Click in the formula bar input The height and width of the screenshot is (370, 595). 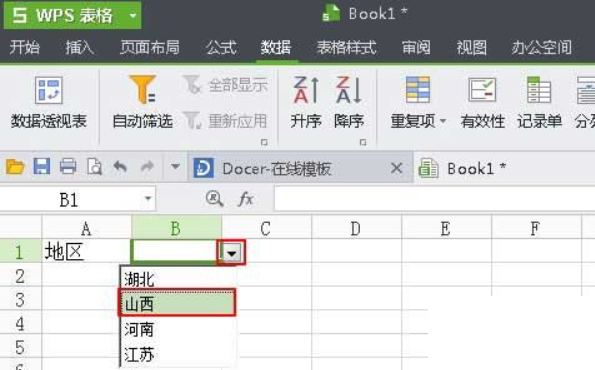(x=434, y=199)
